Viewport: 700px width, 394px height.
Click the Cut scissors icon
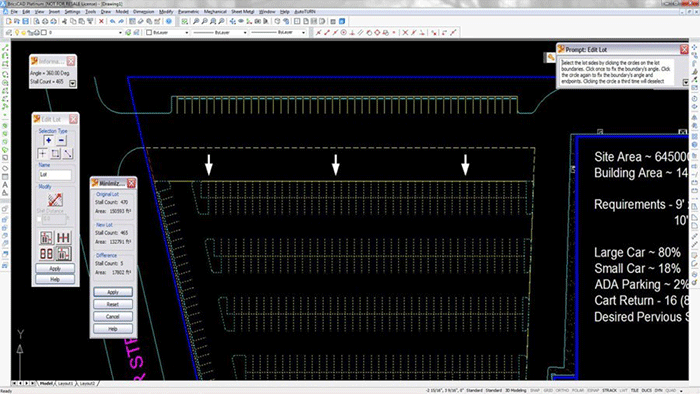click(64, 21)
